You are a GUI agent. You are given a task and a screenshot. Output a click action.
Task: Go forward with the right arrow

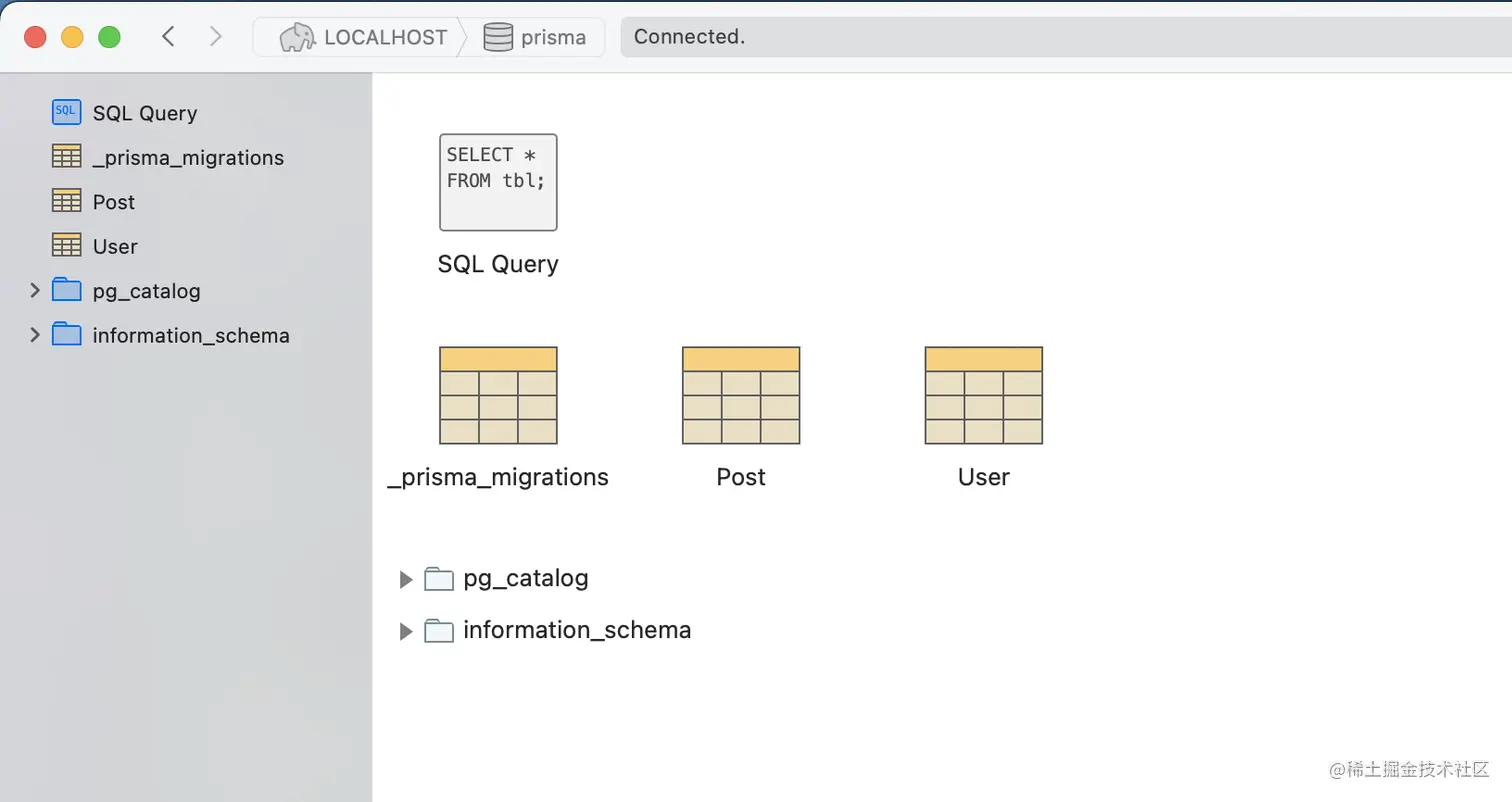215,37
